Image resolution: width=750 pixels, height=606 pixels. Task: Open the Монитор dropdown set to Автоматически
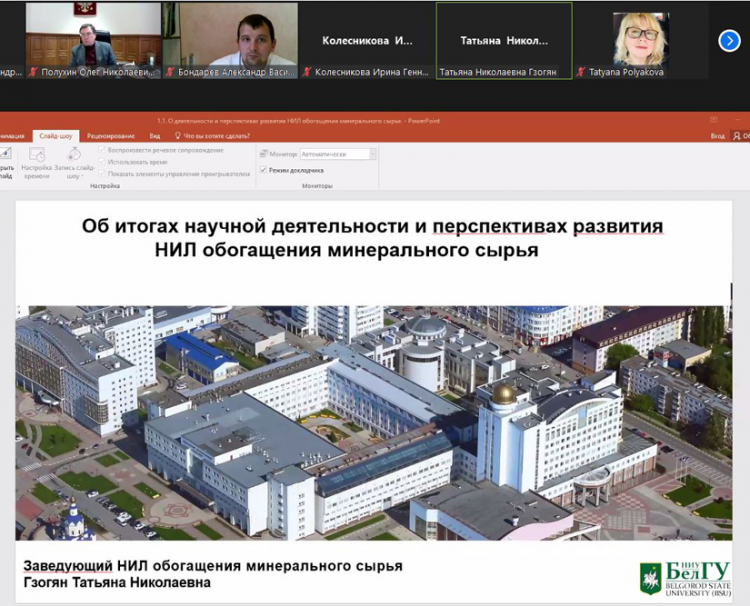pos(338,154)
